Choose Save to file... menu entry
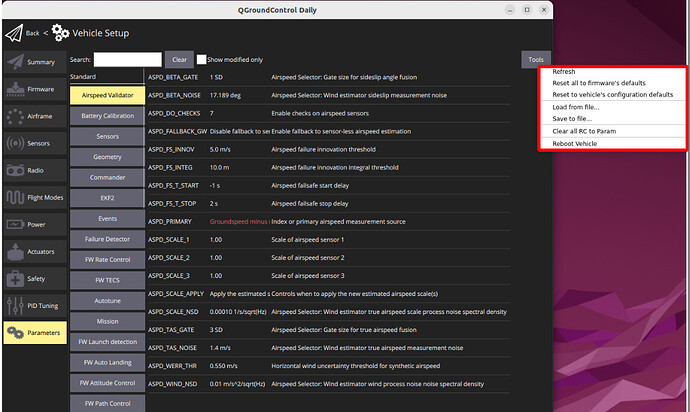This screenshot has width=690, height=412. pos(572,118)
